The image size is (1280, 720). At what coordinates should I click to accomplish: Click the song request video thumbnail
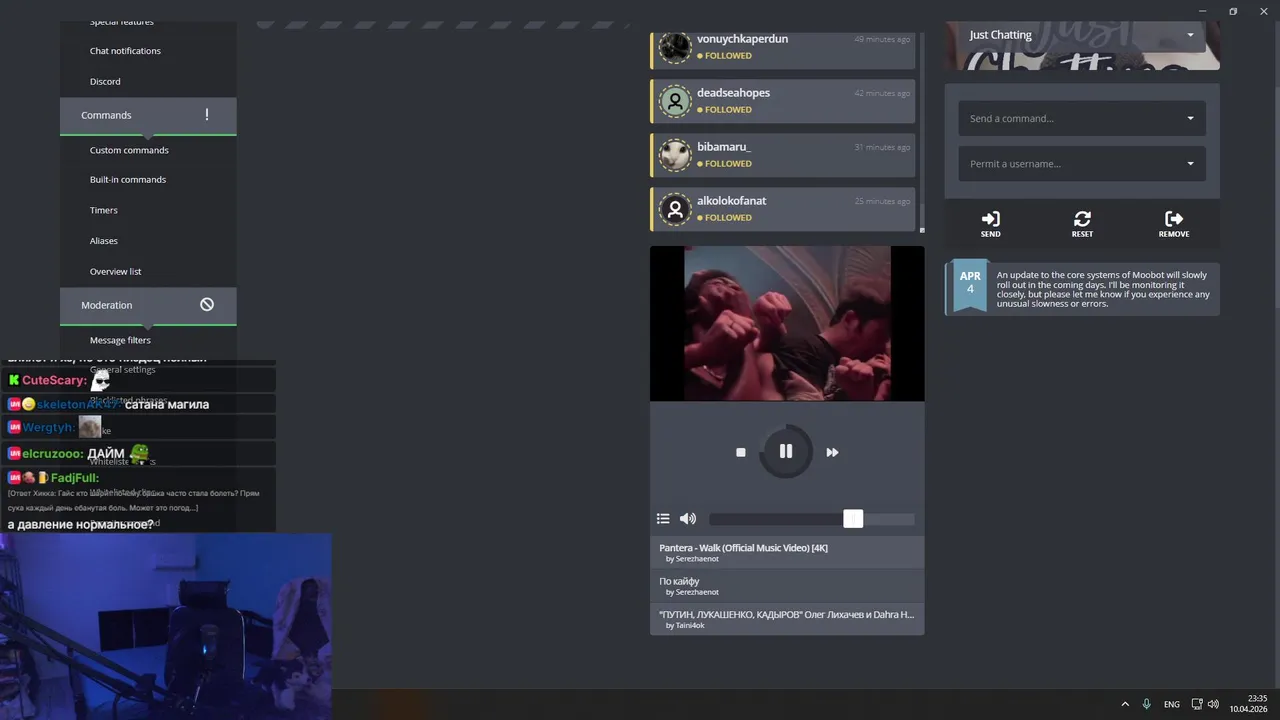[x=787, y=323]
